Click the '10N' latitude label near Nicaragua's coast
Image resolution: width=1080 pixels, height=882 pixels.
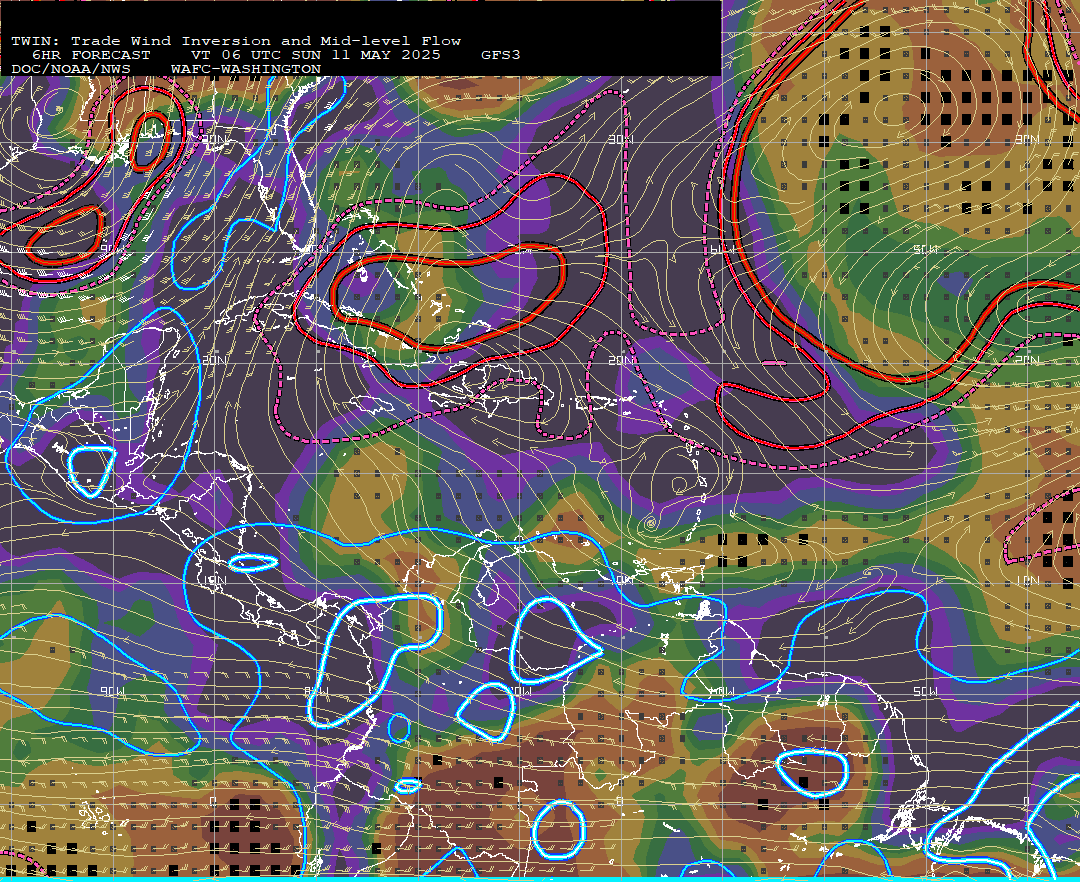[x=215, y=580]
